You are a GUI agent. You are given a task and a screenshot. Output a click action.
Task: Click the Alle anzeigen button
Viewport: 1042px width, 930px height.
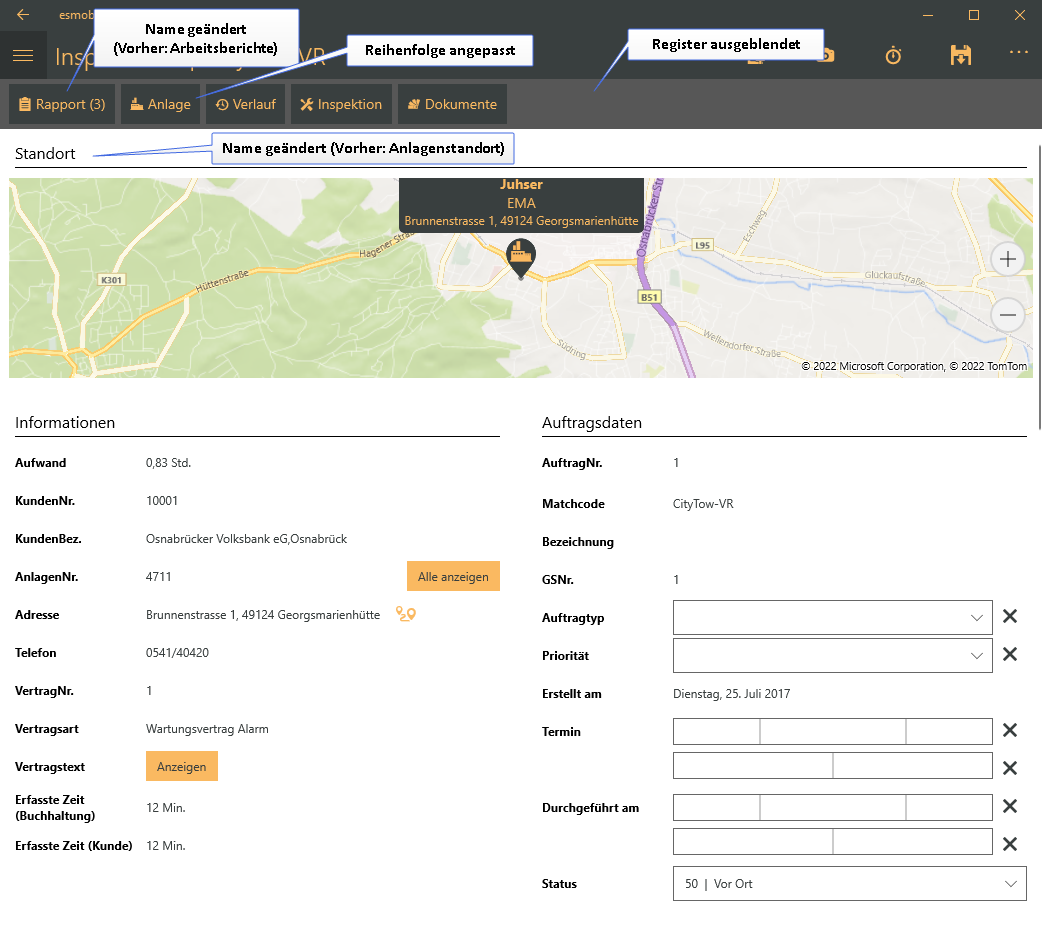coord(453,577)
